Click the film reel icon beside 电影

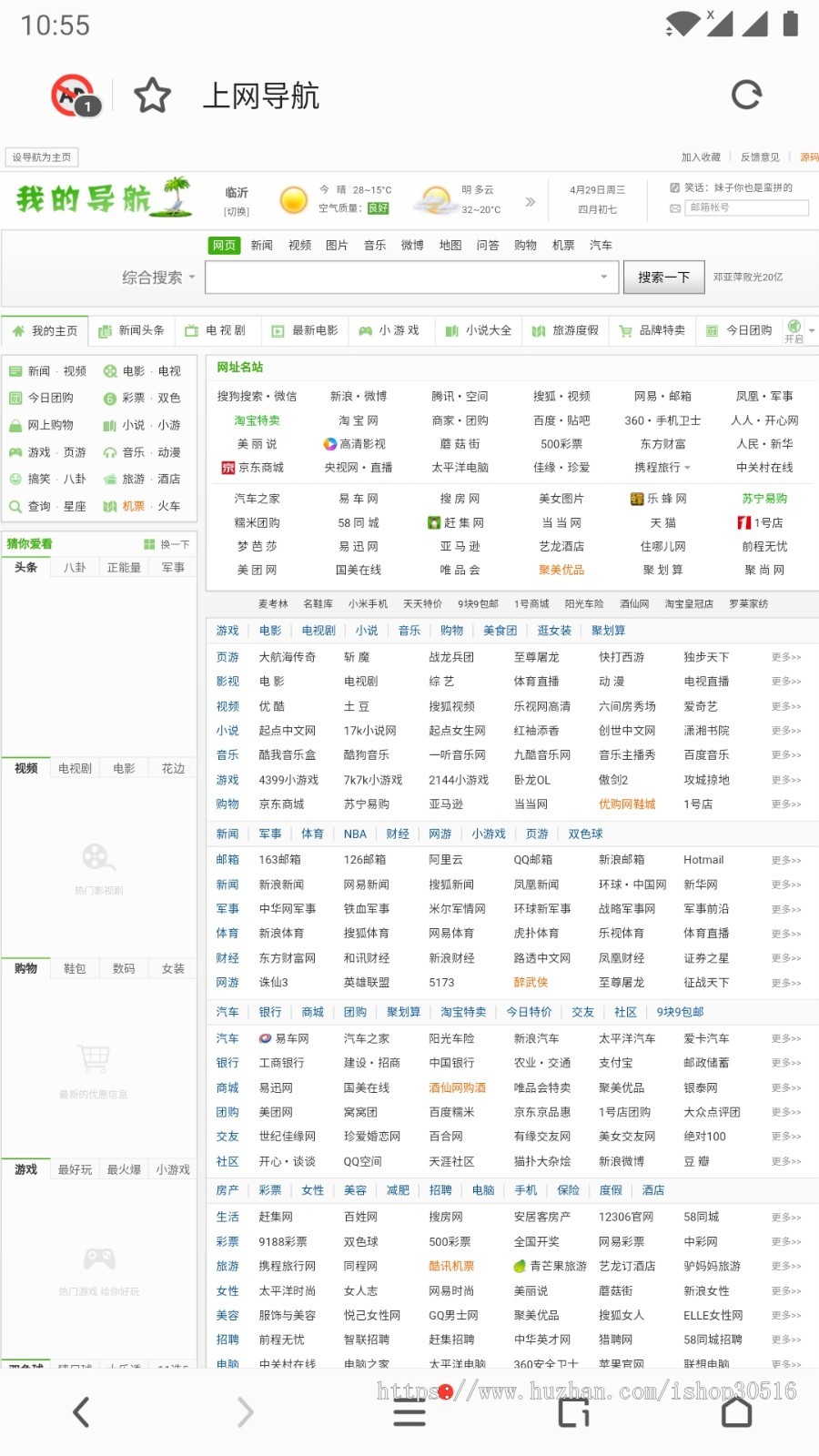click(x=110, y=371)
